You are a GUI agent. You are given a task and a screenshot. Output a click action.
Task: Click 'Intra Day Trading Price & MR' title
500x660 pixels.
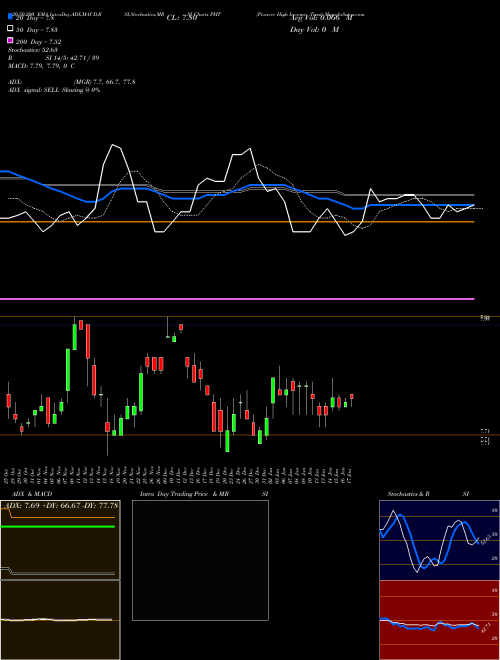[184, 494]
